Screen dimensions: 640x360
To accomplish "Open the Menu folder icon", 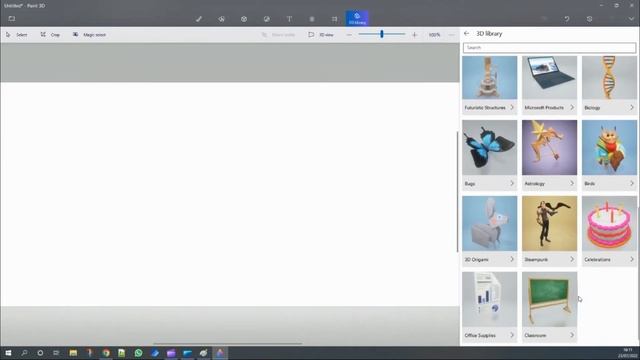I will pyautogui.click(x=11, y=19).
